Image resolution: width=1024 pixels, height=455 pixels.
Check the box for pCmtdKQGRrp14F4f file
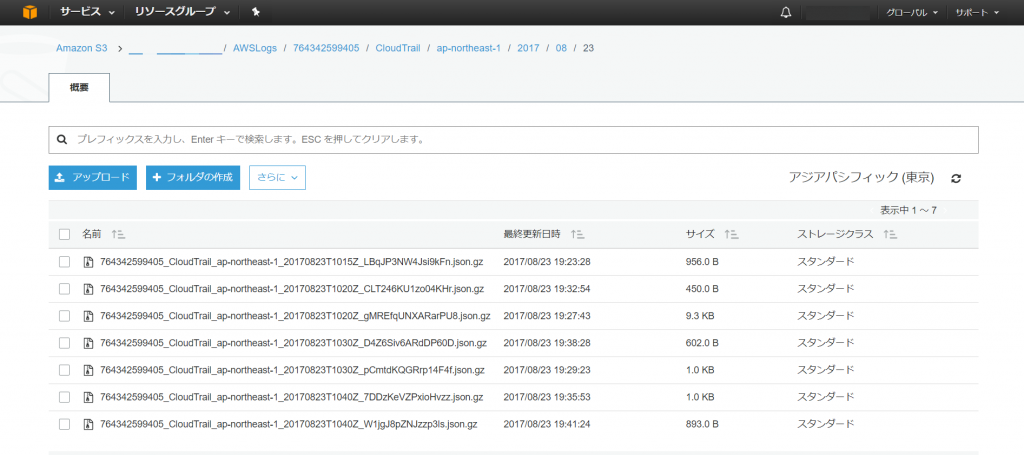[x=64, y=370]
